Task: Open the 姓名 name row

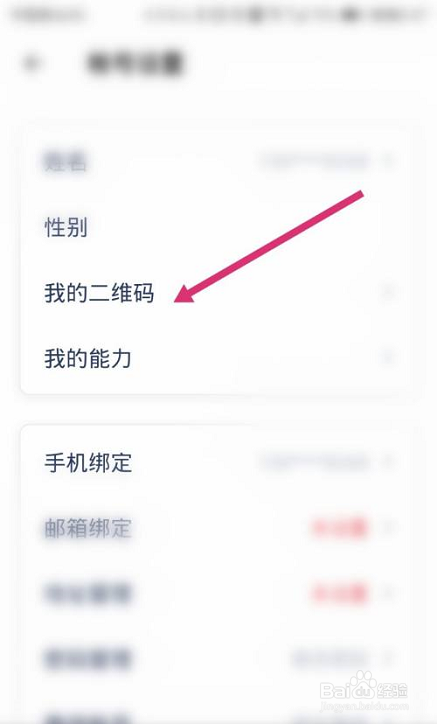Action: click(x=218, y=162)
